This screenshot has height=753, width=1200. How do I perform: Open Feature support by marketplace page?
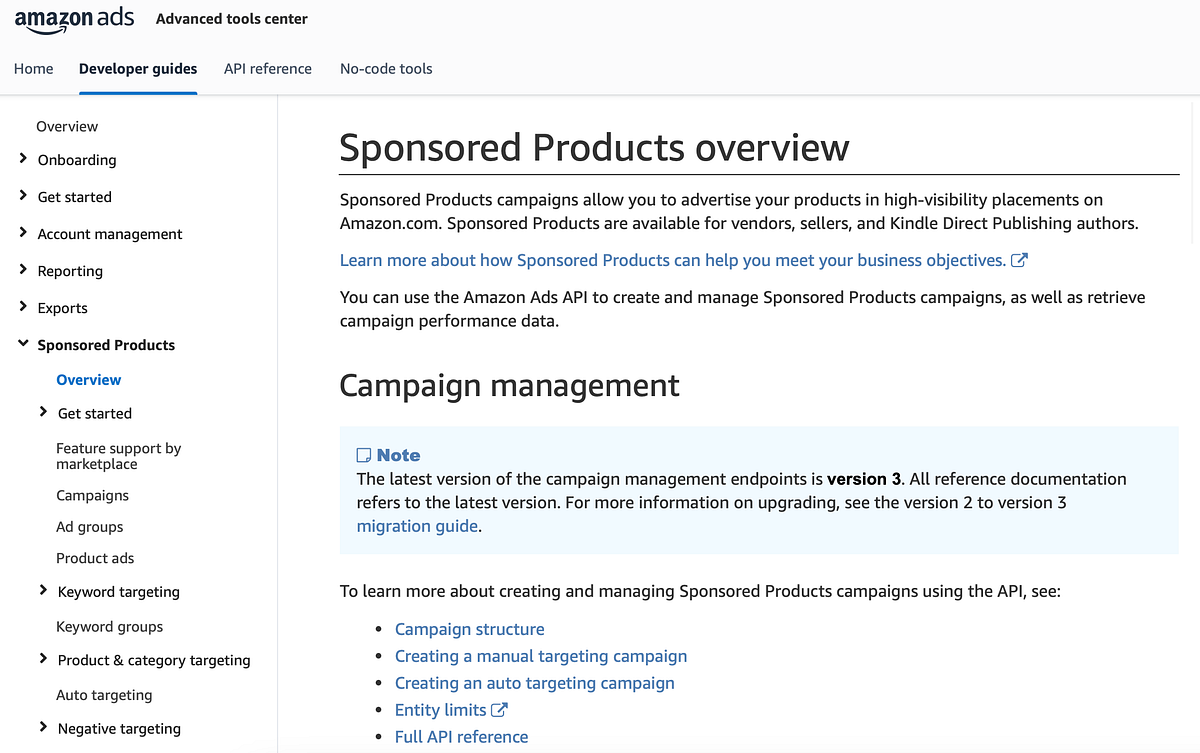tap(118, 455)
